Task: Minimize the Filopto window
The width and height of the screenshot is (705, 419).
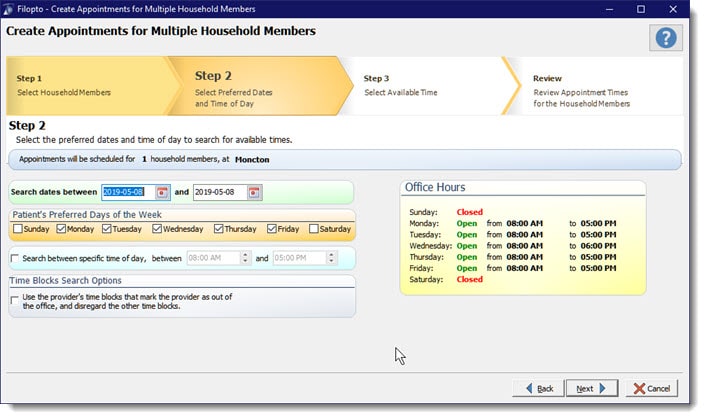Action: 609,9
